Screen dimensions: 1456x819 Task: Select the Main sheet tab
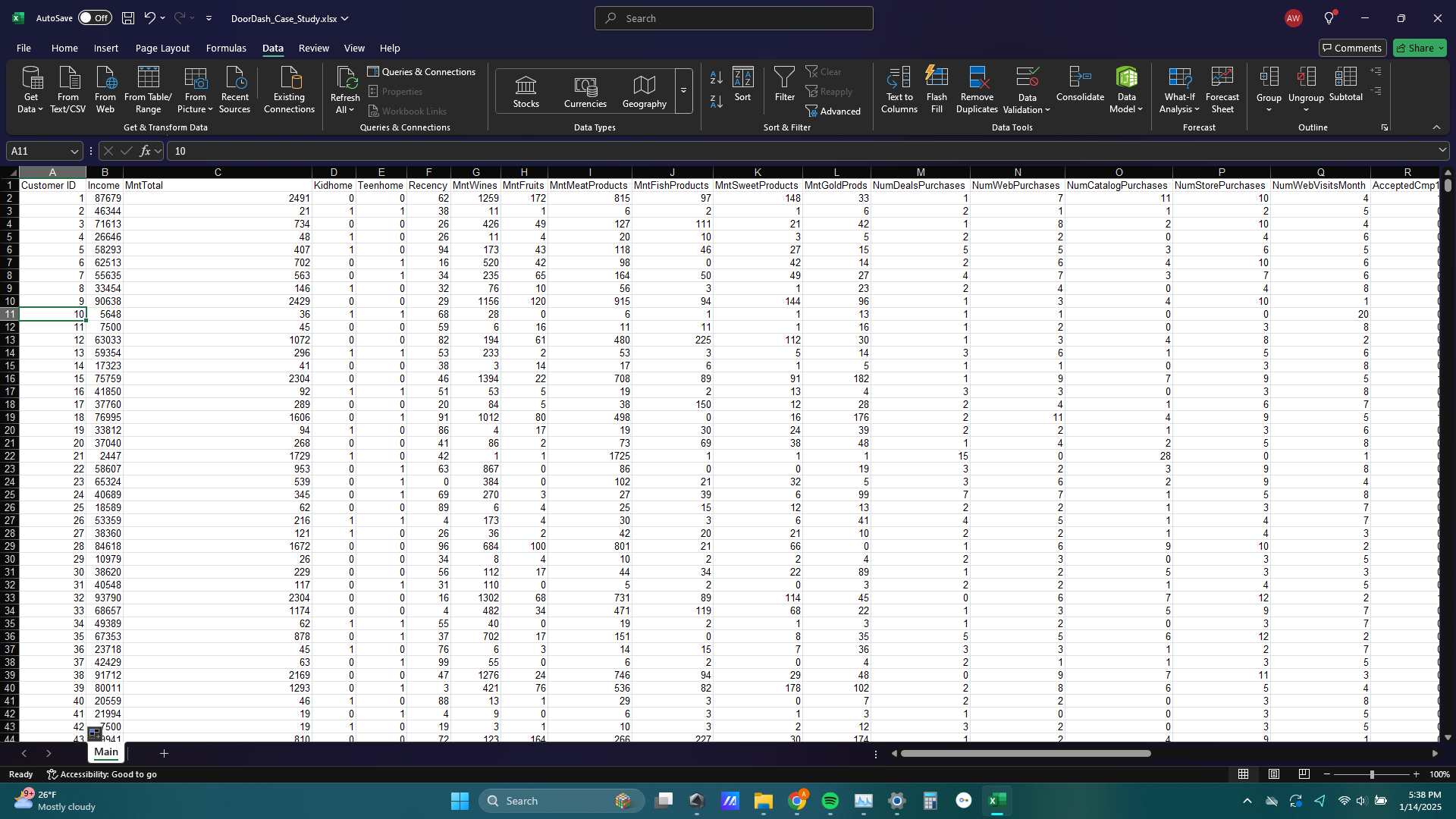click(x=106, y=752)
